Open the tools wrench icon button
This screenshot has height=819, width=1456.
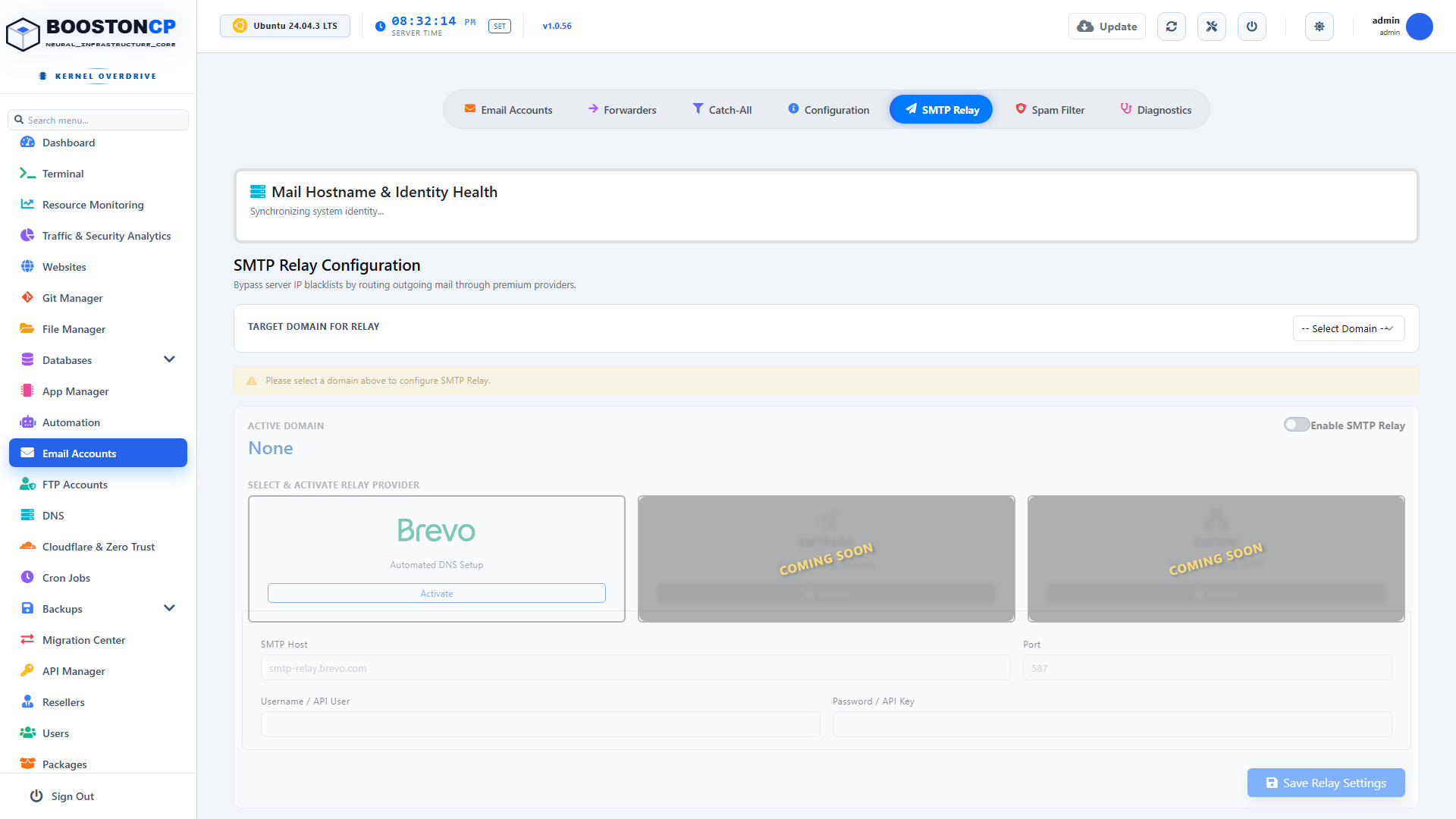pyautogui.click(x=1212, y=27)
